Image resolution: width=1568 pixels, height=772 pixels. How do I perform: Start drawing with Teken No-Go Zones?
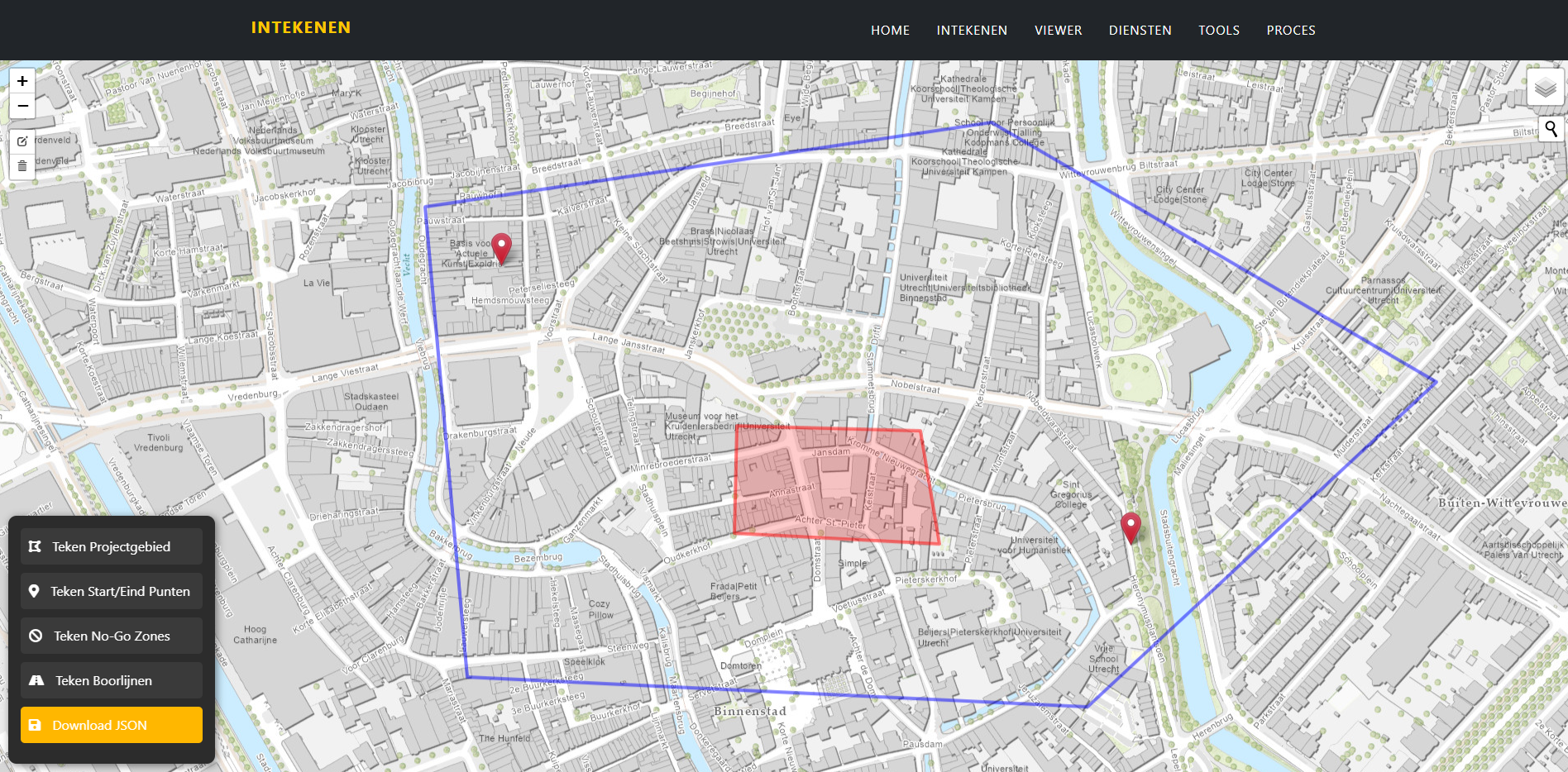(112, 636)
